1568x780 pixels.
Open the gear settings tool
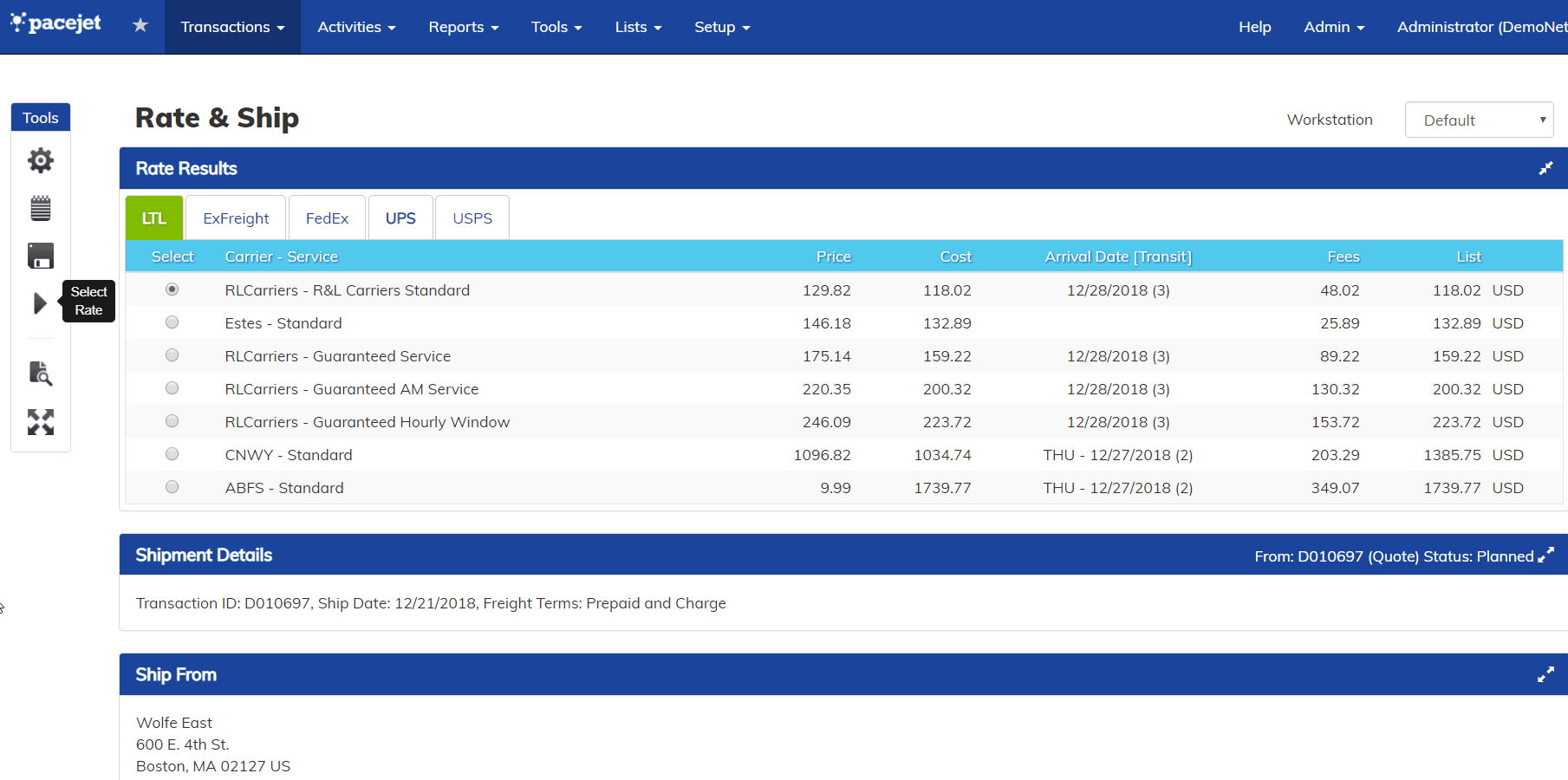pos(41,160)
